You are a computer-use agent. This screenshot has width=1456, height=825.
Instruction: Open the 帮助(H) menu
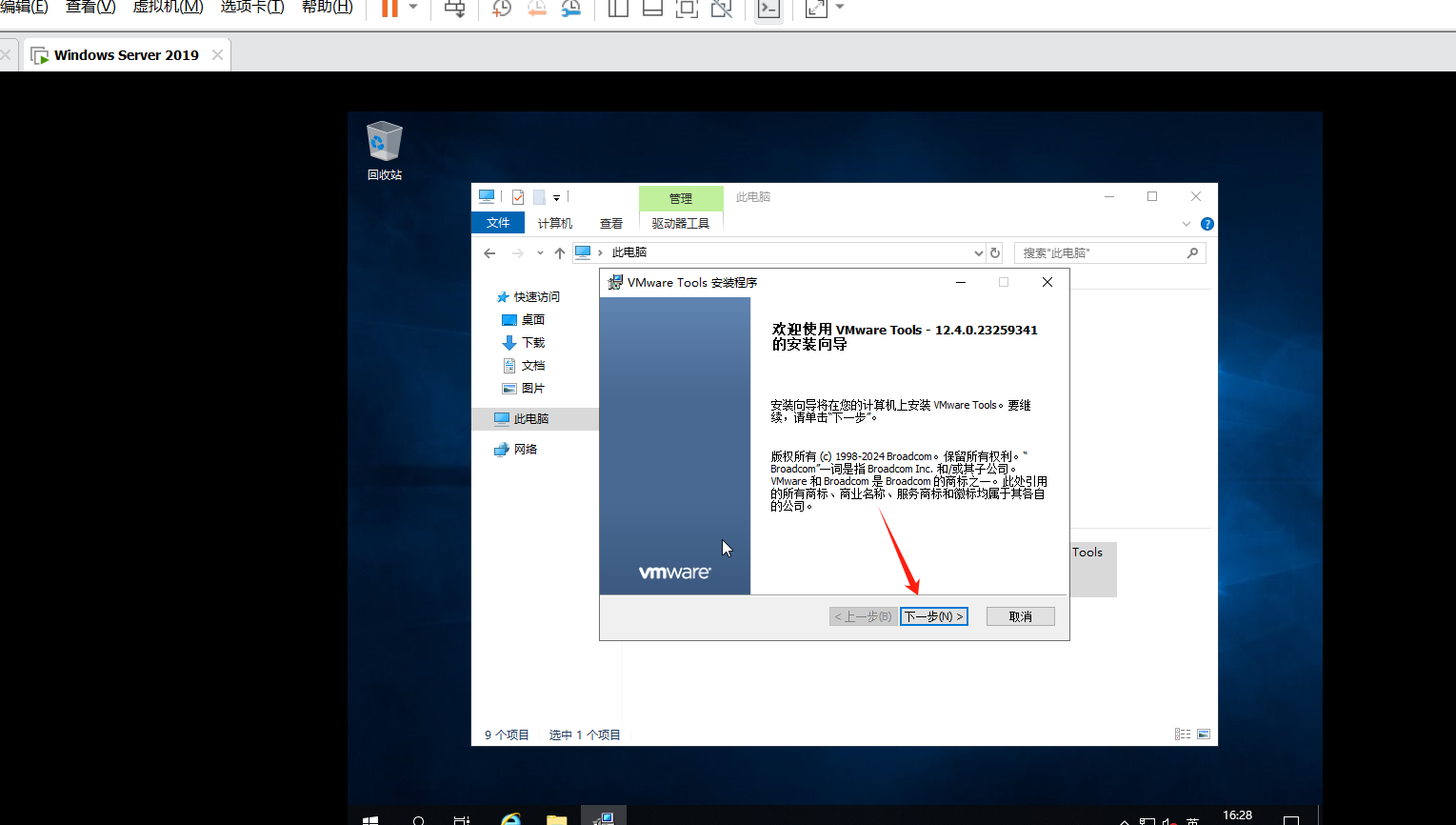(x=327, y=7)
